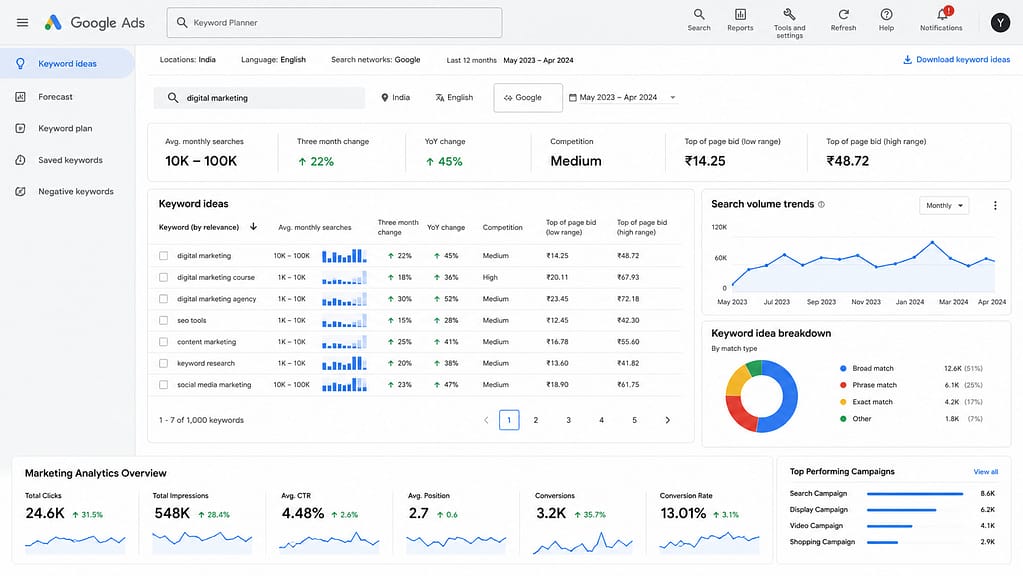Open the Help icon
Image resolution: width=1023 pixels, height=576 pixels.
(886, 14)
